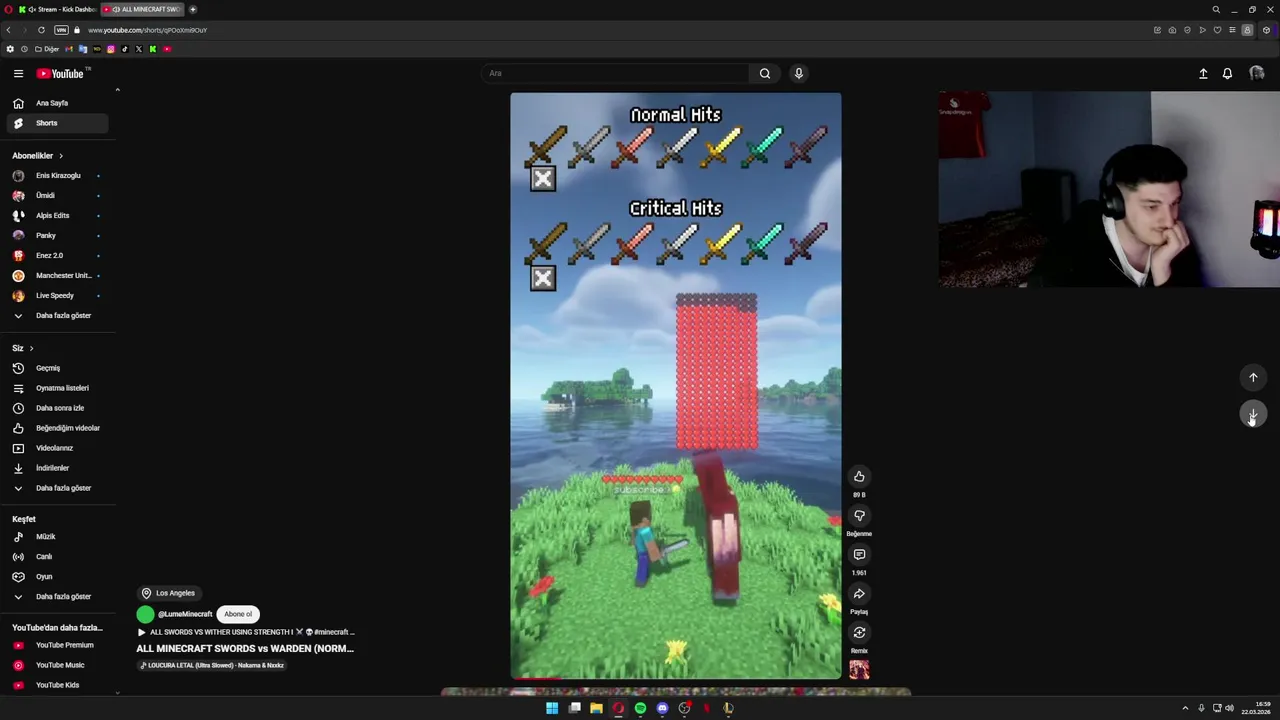
Task: Select Shorts in the sidebar
Action: (58, 123)
